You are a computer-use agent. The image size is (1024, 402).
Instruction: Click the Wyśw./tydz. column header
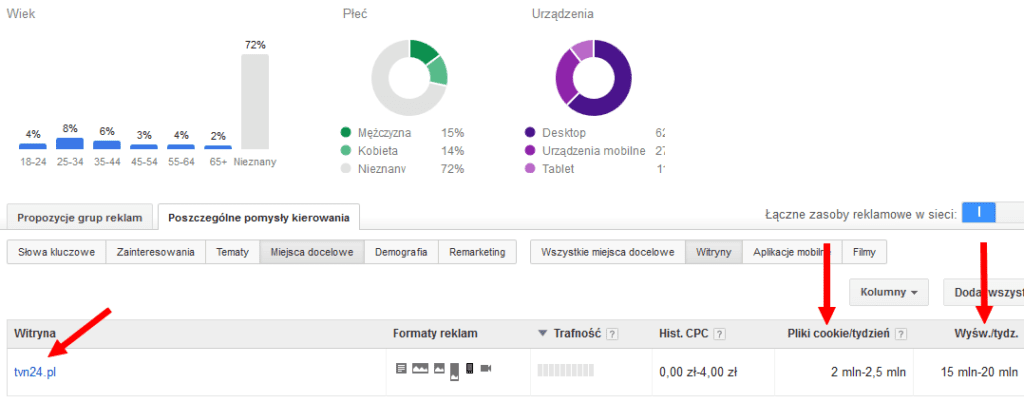[x=986, y=333]
